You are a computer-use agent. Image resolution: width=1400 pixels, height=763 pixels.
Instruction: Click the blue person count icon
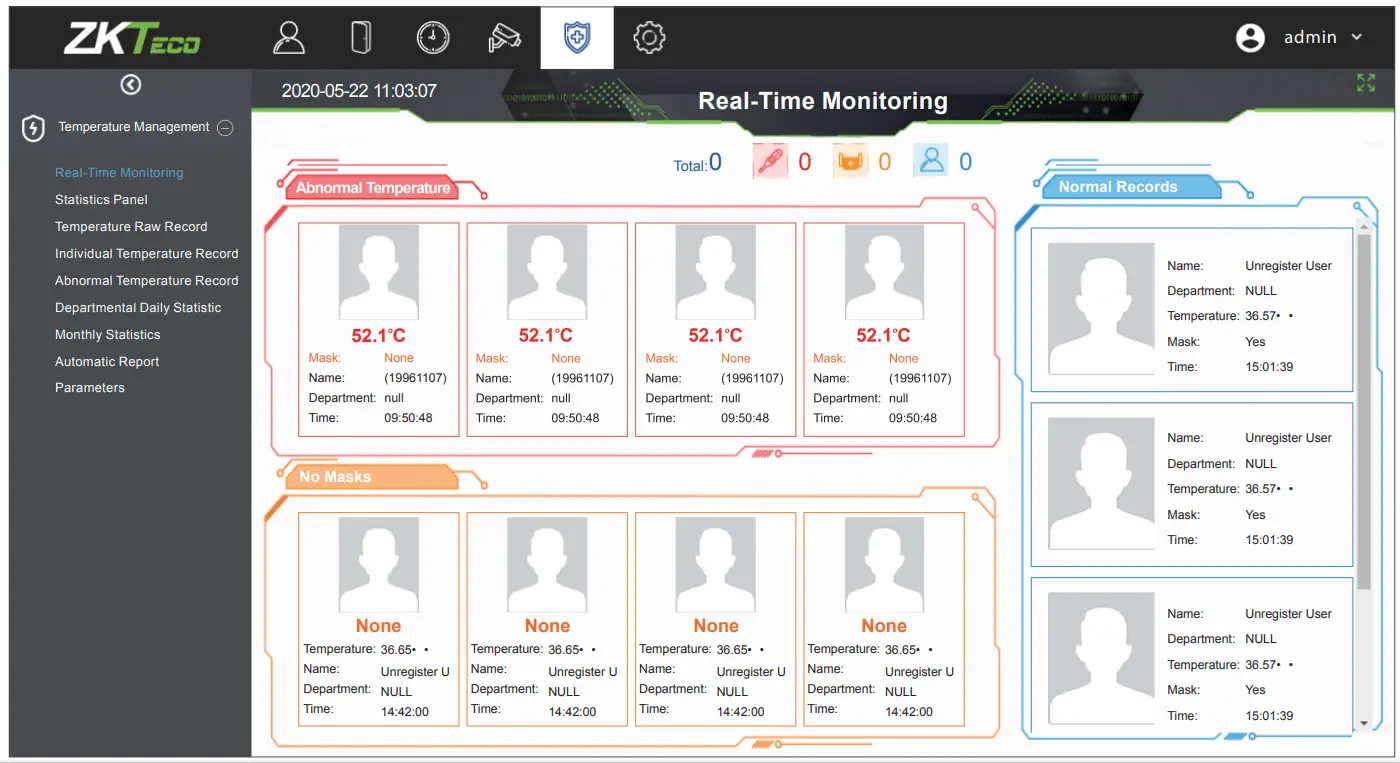click(931, 161)
